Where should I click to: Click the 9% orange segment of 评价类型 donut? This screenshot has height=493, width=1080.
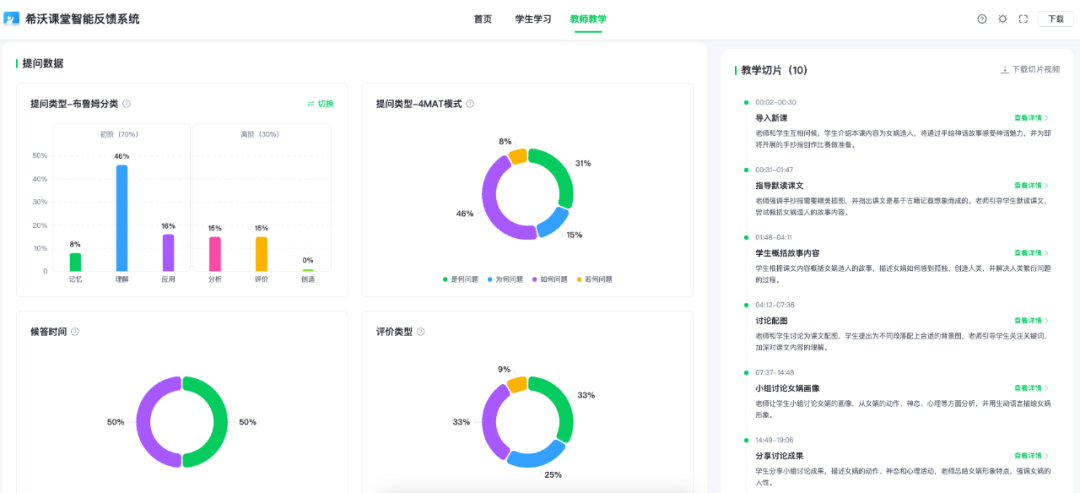517,384
